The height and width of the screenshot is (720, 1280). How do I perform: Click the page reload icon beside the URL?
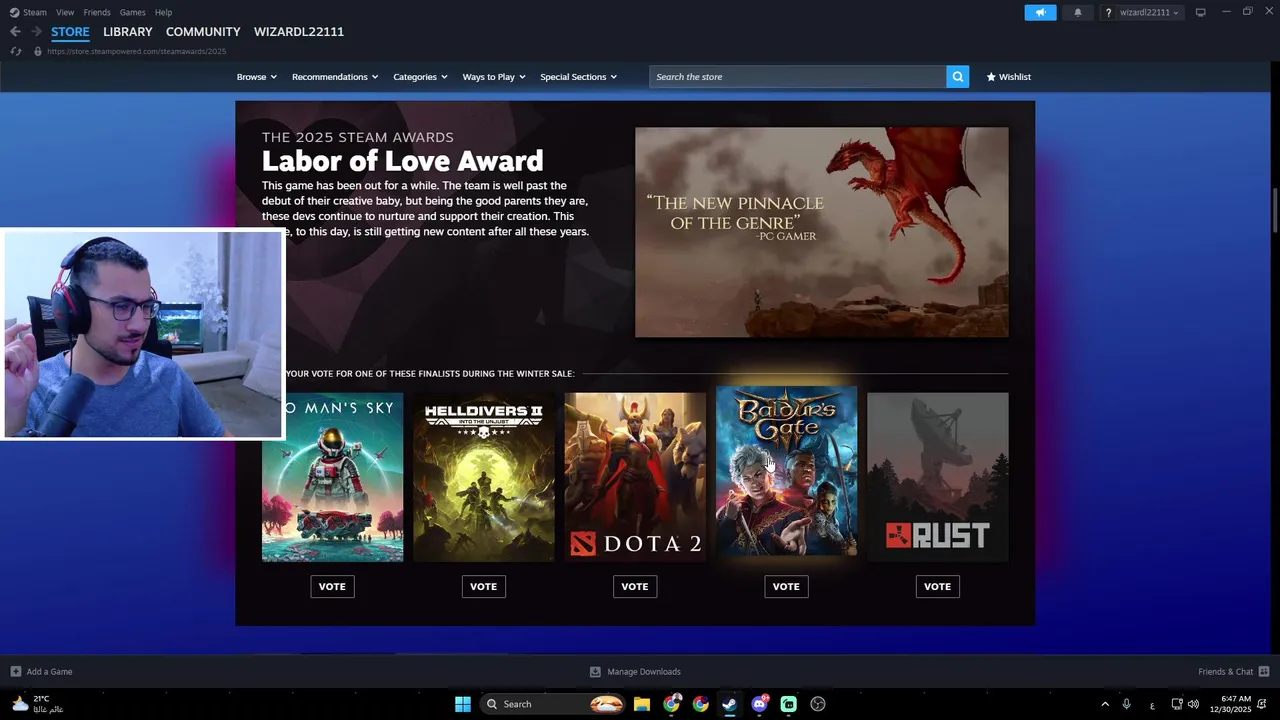(x=16, y=51)
